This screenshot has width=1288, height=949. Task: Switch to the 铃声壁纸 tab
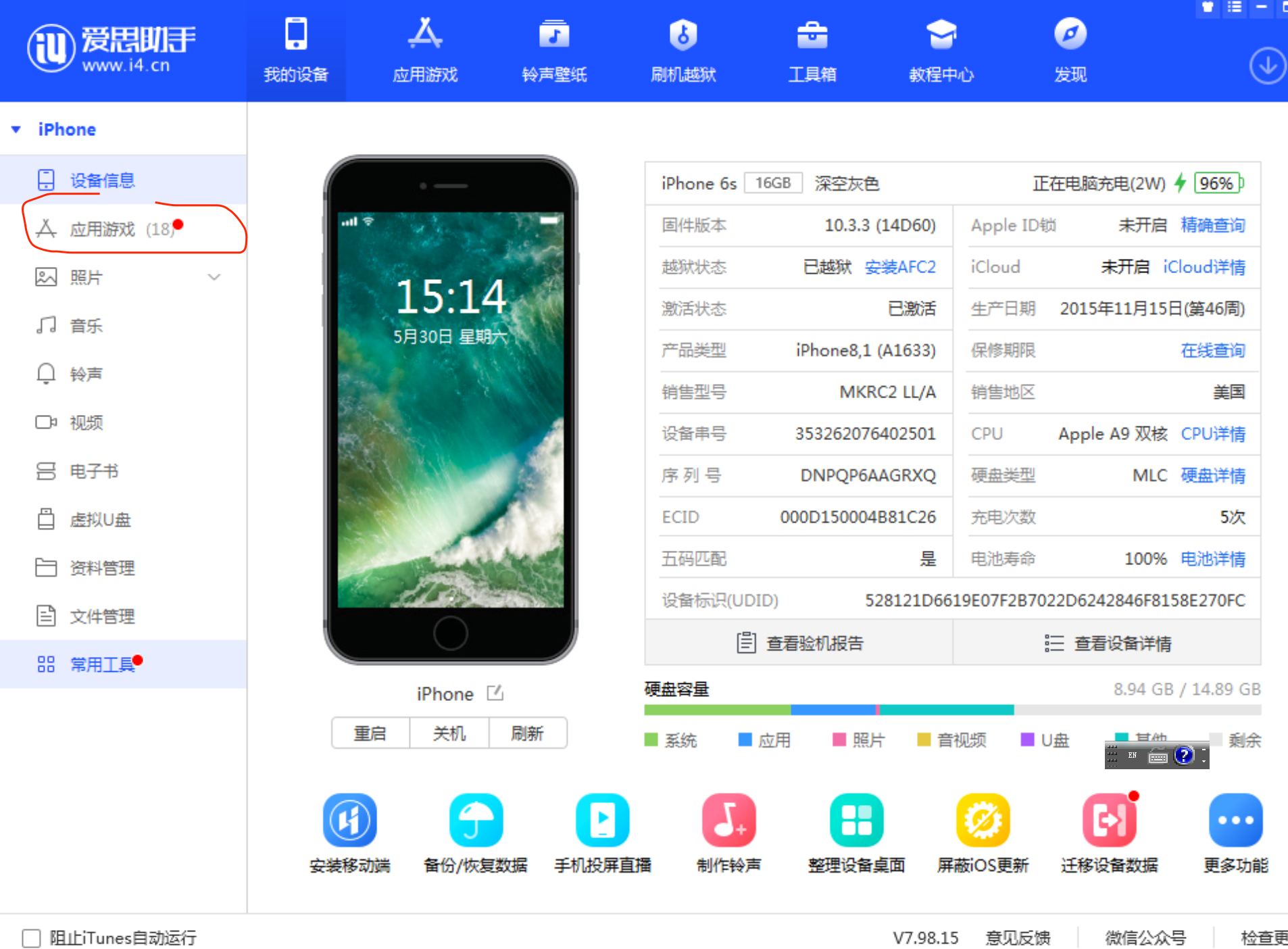pyautogui.click(x=554, y=51)
